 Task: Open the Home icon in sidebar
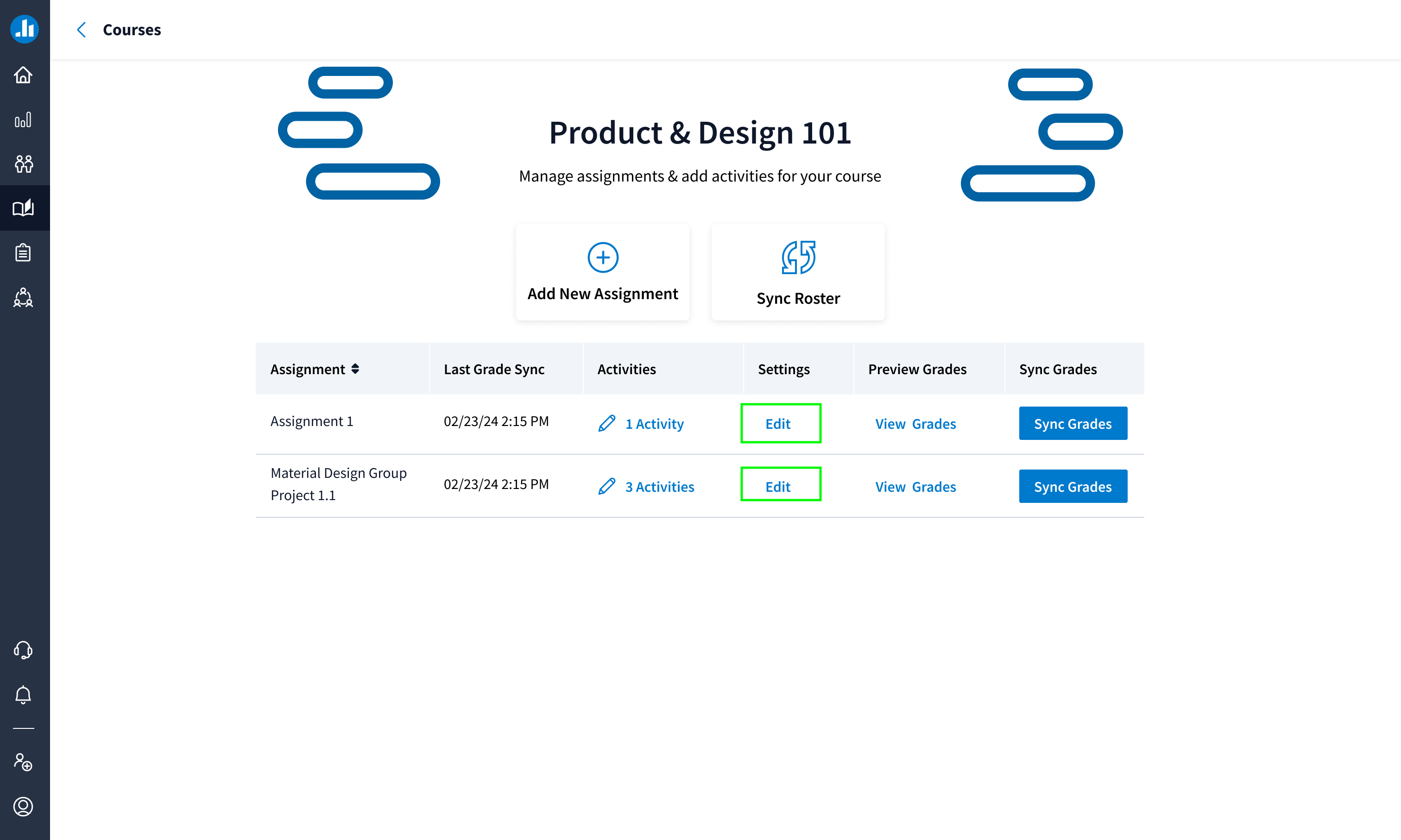[23, 75]
